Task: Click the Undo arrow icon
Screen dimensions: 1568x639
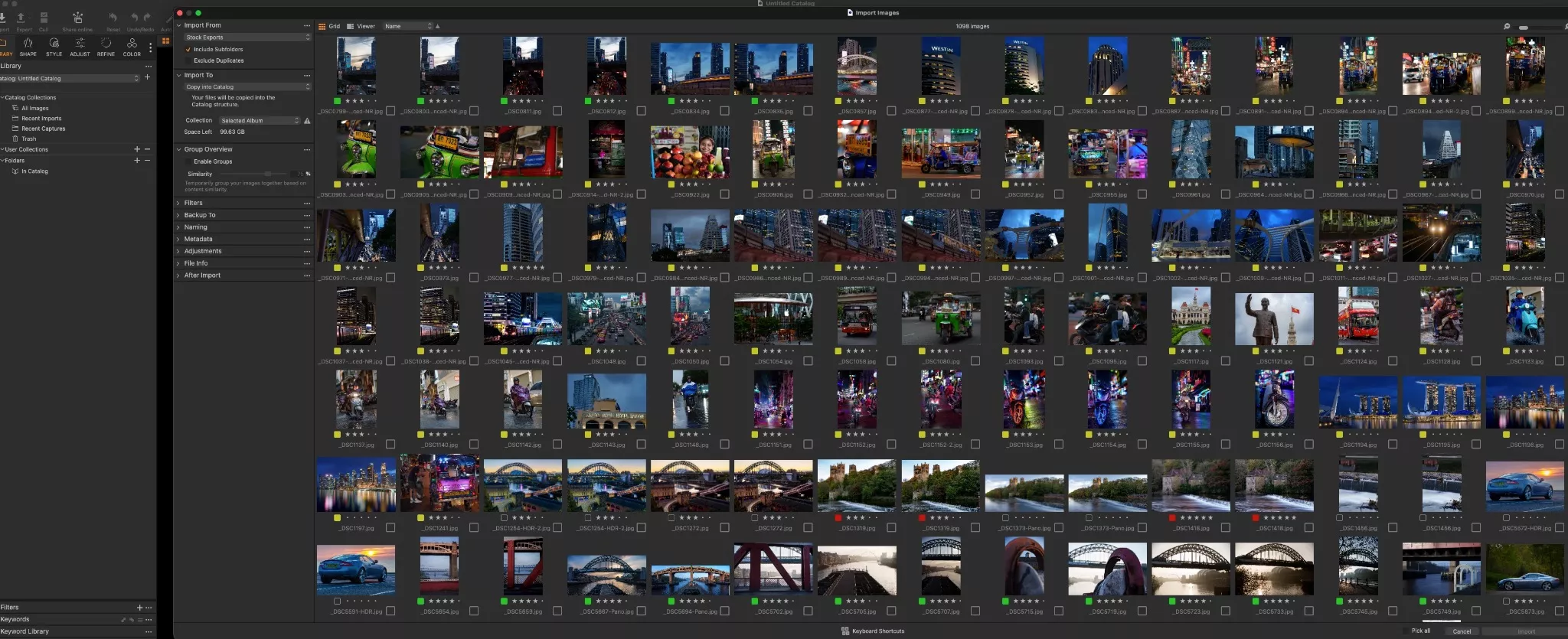Action: click(135, 17)
